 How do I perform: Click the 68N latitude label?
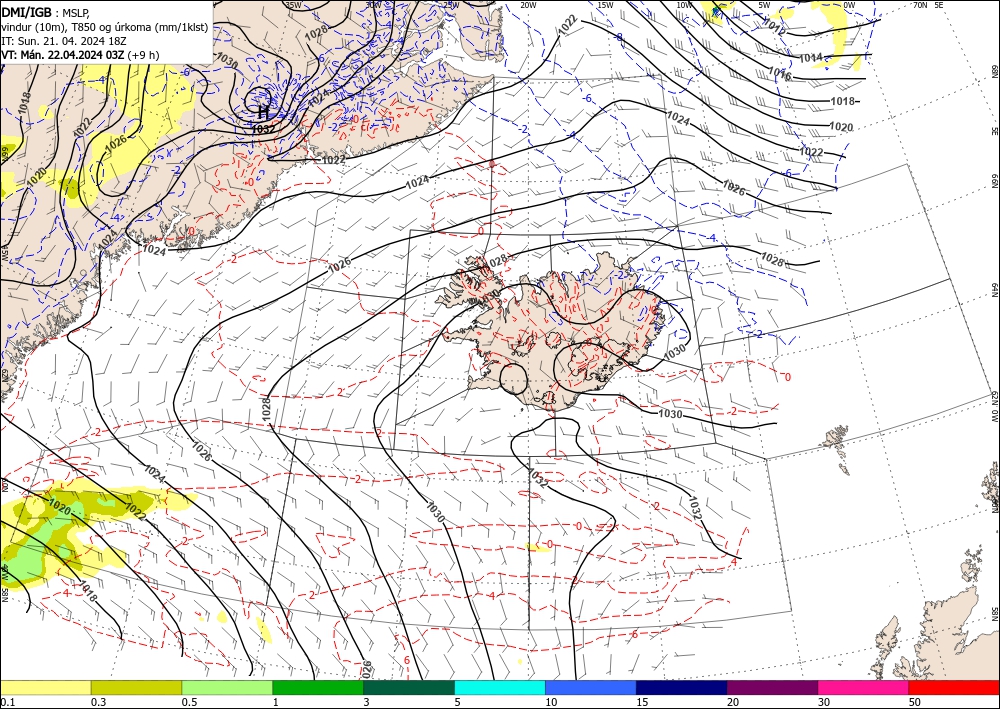(x=994, y=70)
